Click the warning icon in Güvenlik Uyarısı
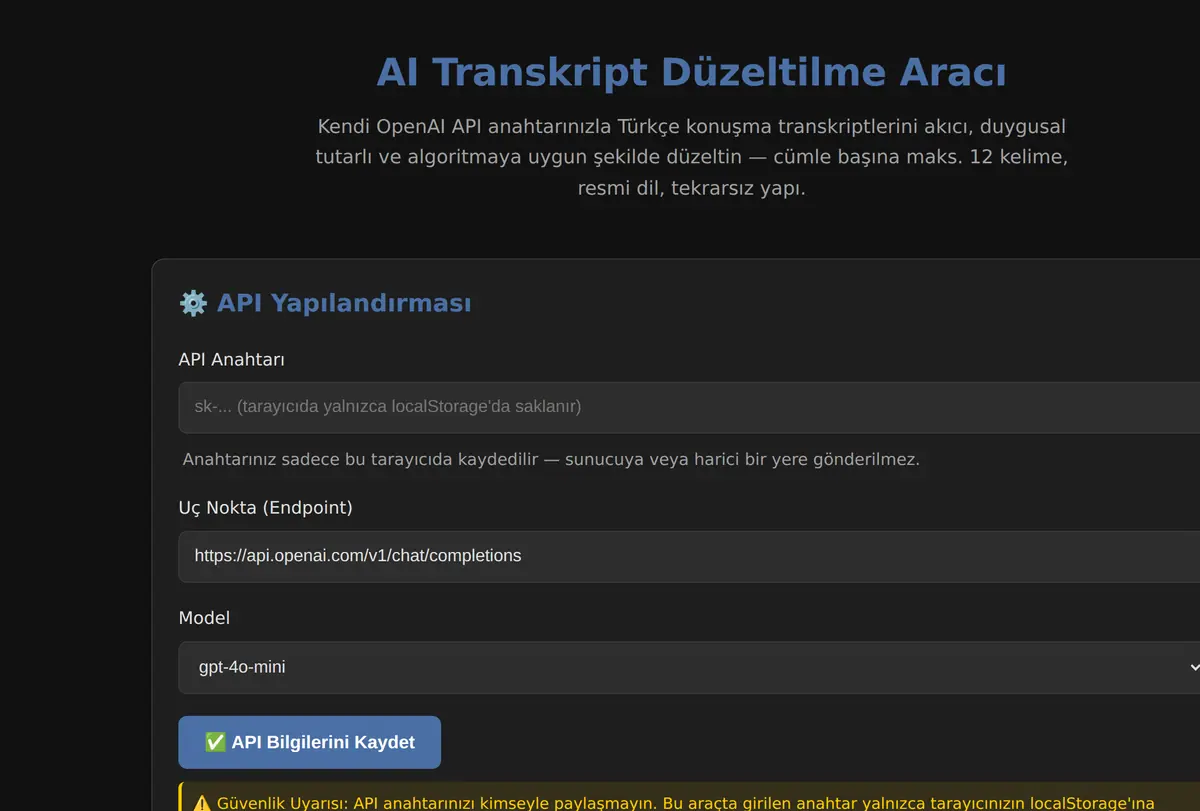Screen dimensions: 1200x811 pos(202,803)
